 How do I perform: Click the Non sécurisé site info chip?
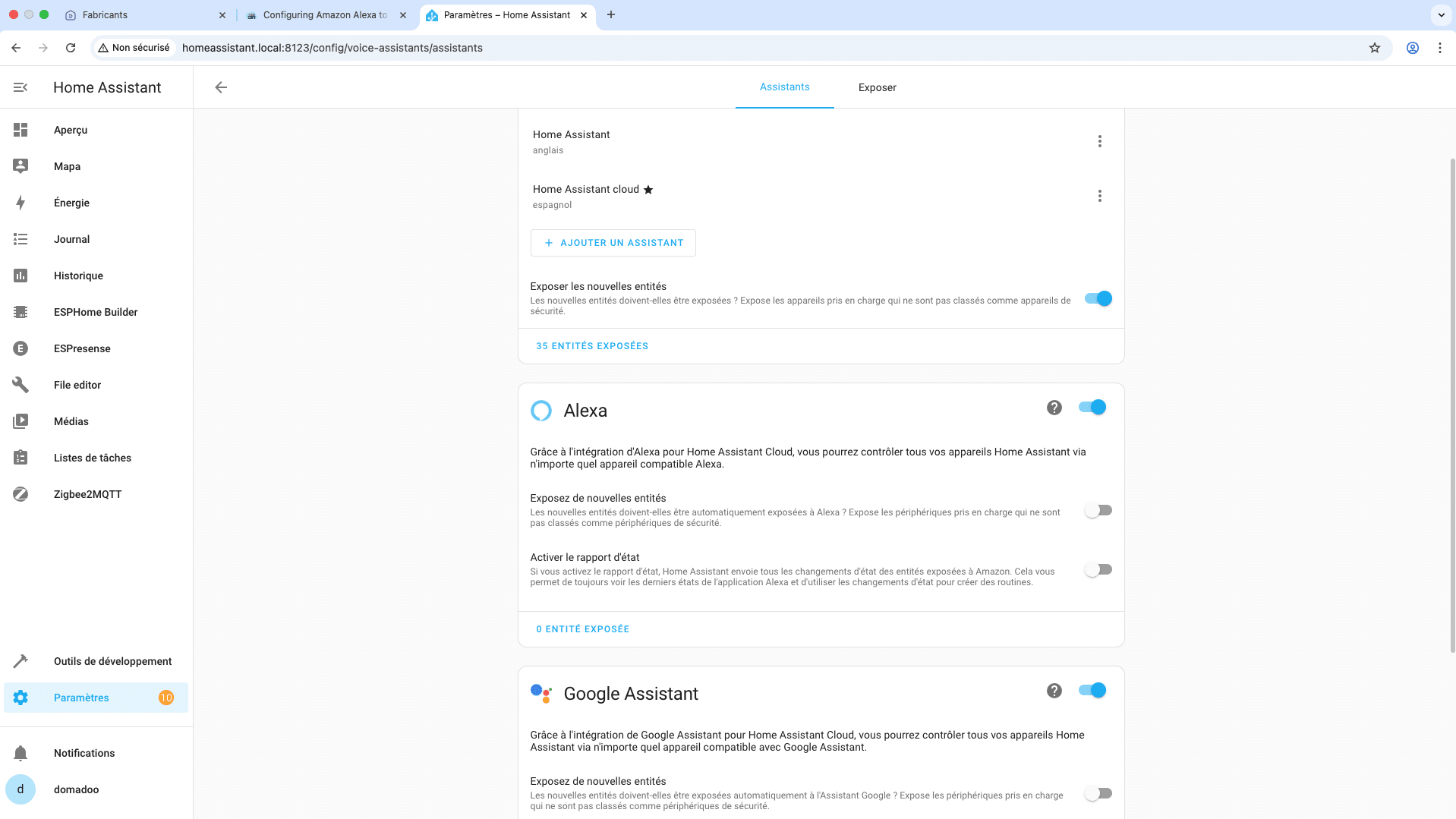coord(134,48)
